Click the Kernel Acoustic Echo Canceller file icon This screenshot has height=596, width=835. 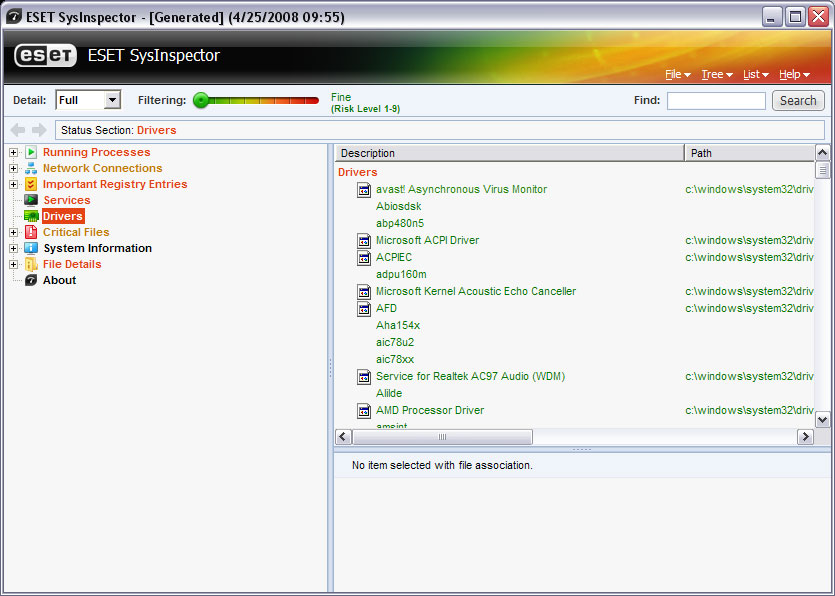pos(364,292)
